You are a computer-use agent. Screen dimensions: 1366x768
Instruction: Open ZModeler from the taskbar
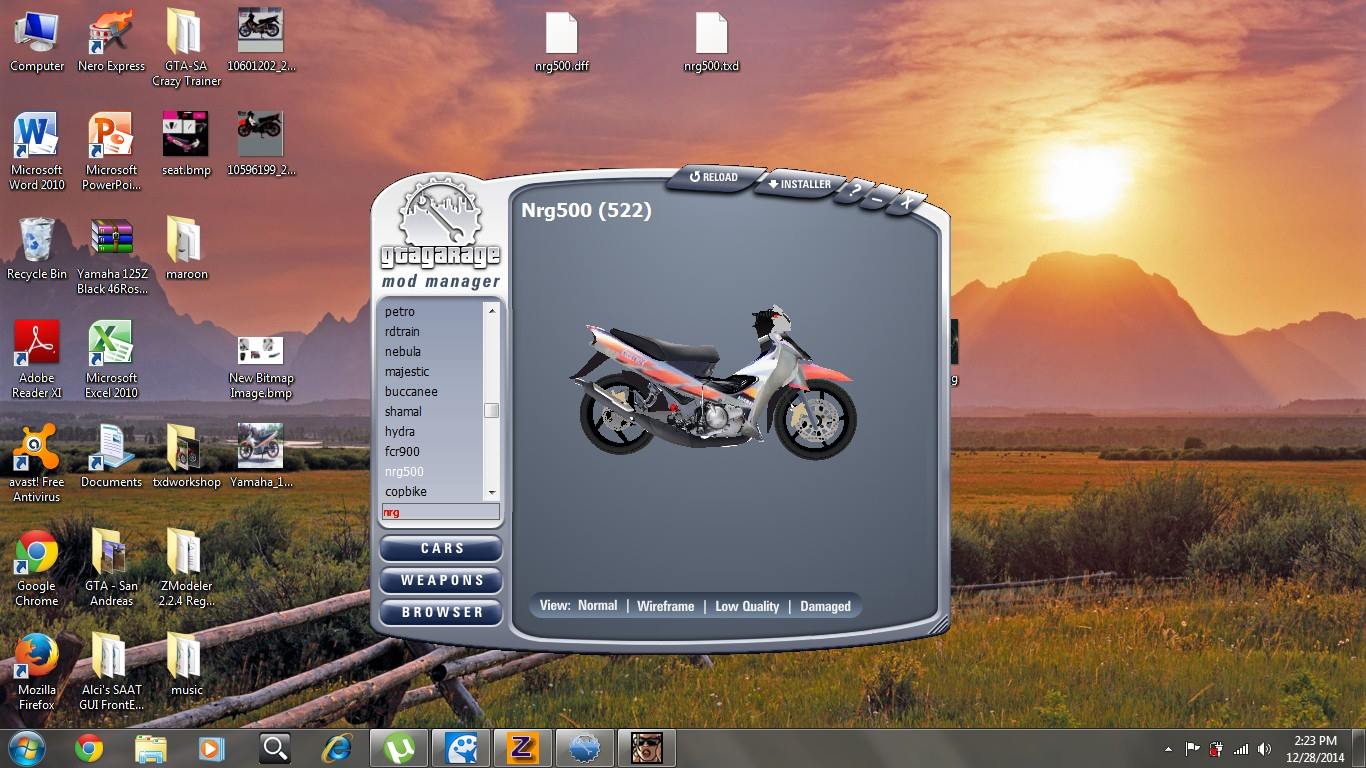[x=522, y=748]
